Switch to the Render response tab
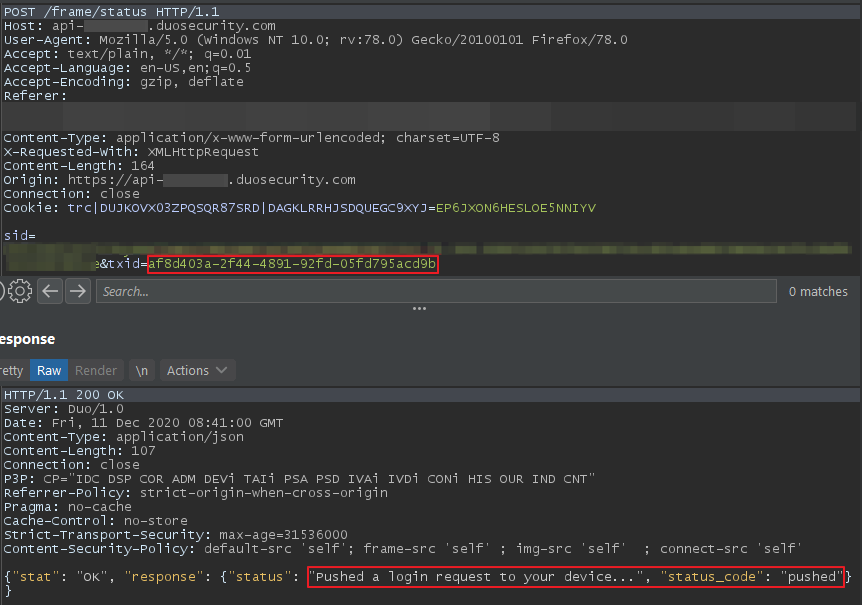Screen dimensions: 862x605 (96, 370)
